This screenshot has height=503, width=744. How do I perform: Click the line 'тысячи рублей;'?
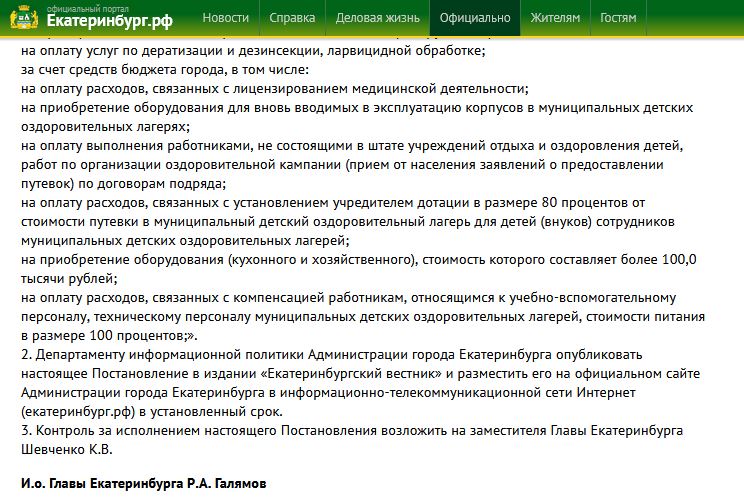pos(69,279)
